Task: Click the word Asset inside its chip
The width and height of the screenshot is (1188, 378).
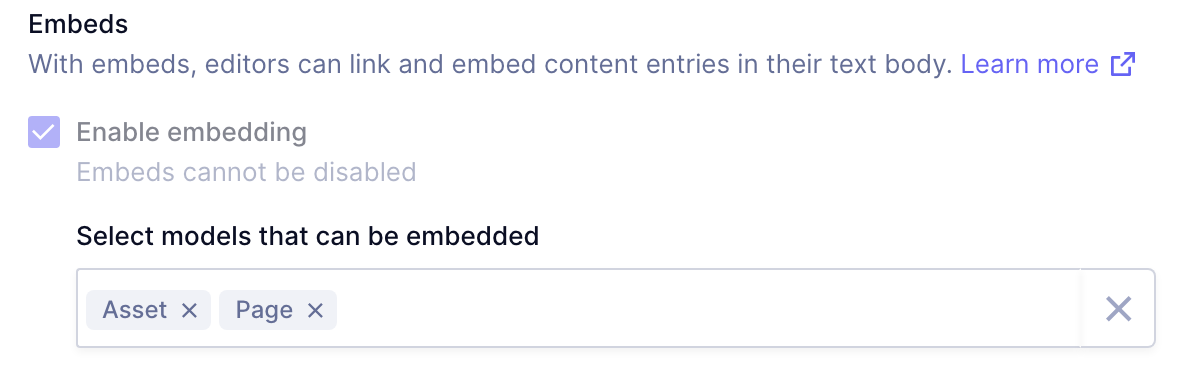Action: pyautogui.click(x=135, y=310)
